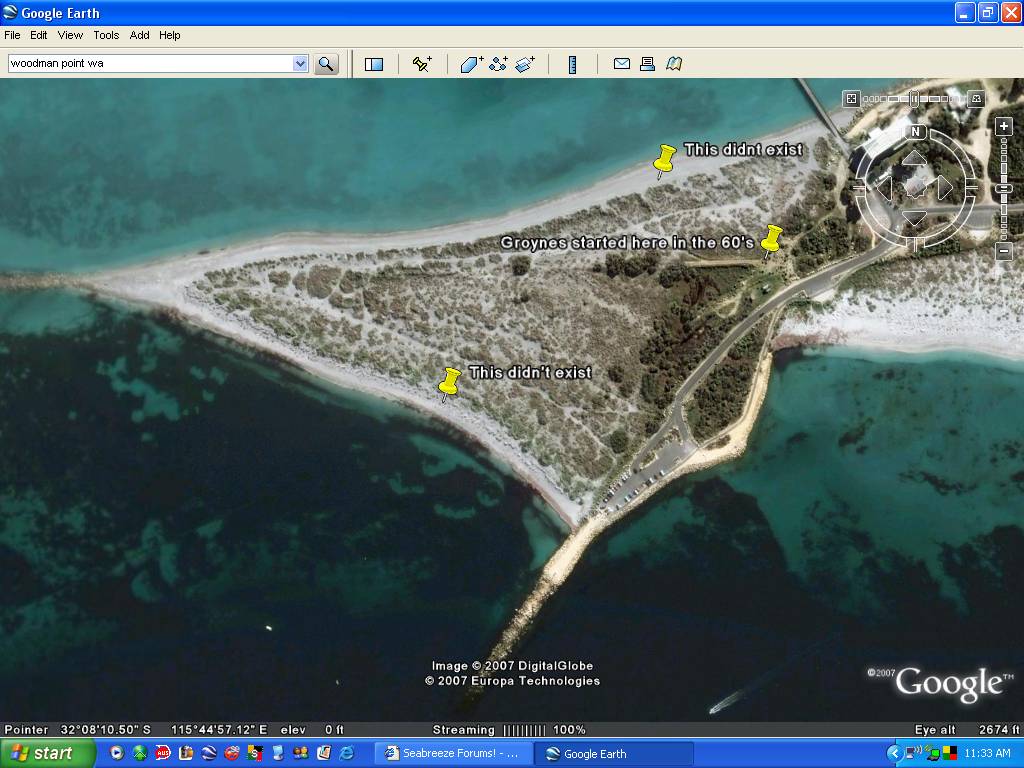
Task: Add an image overlay
Action: pos(526,64)
